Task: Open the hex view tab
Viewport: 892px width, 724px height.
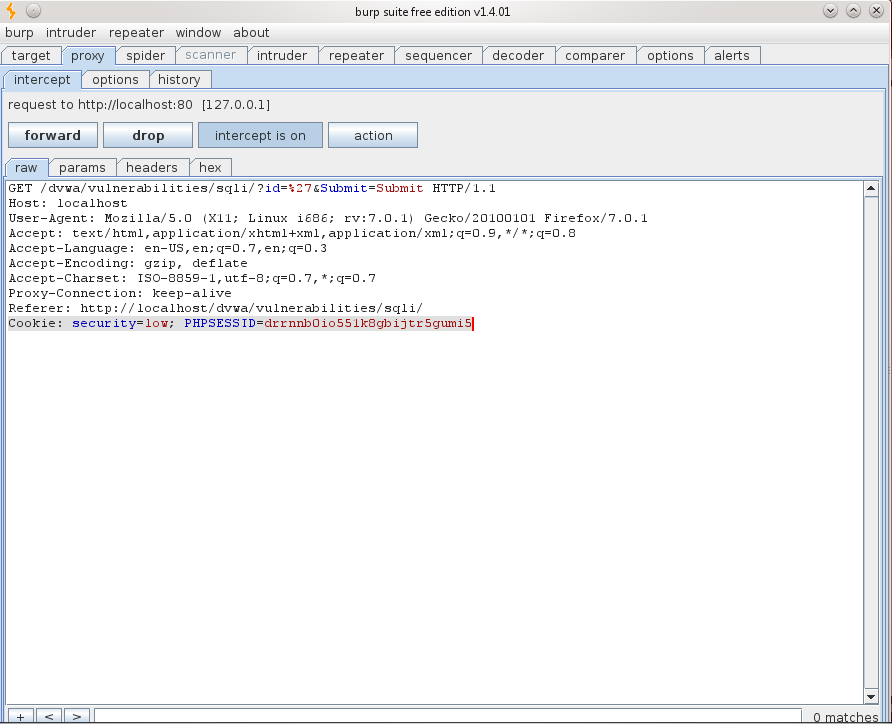Action: tap(210, 168)
